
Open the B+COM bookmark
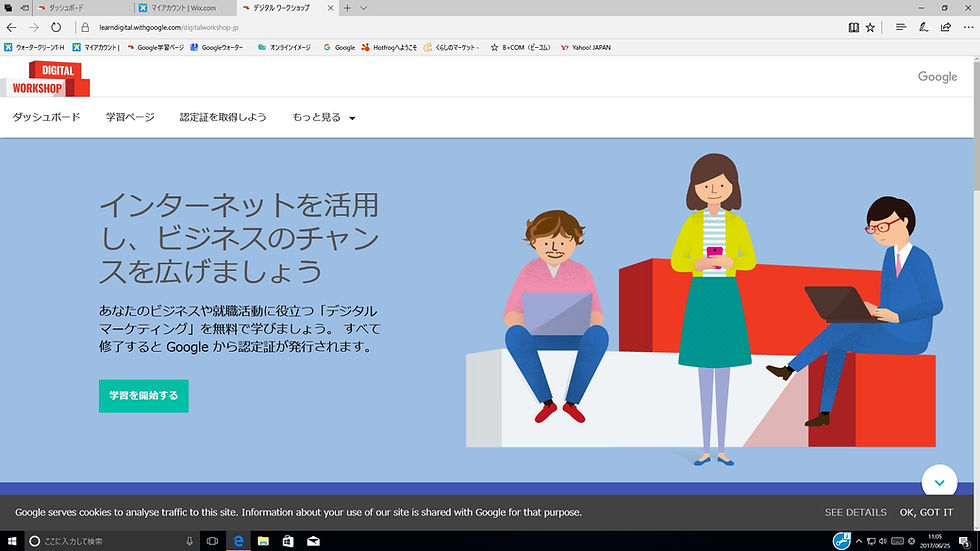tap(520, 47)
